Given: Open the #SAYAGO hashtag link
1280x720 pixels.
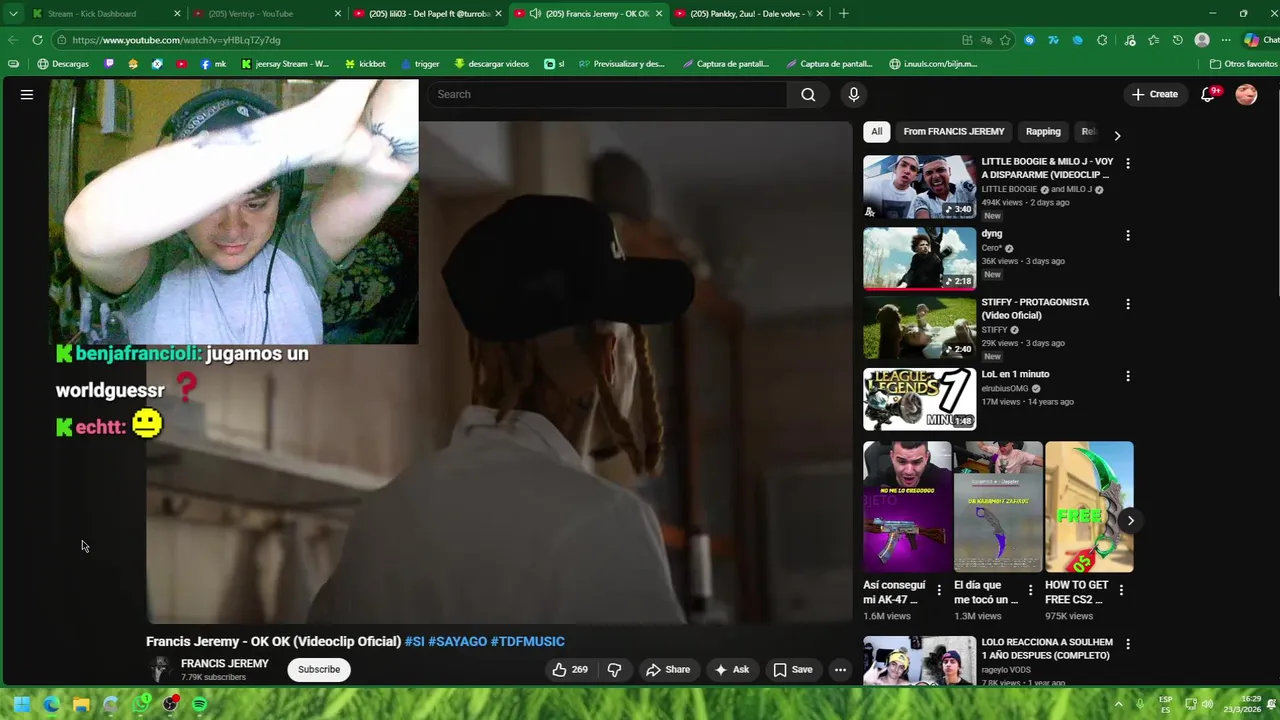Looking at the screenshot, I should pos(457,642).
